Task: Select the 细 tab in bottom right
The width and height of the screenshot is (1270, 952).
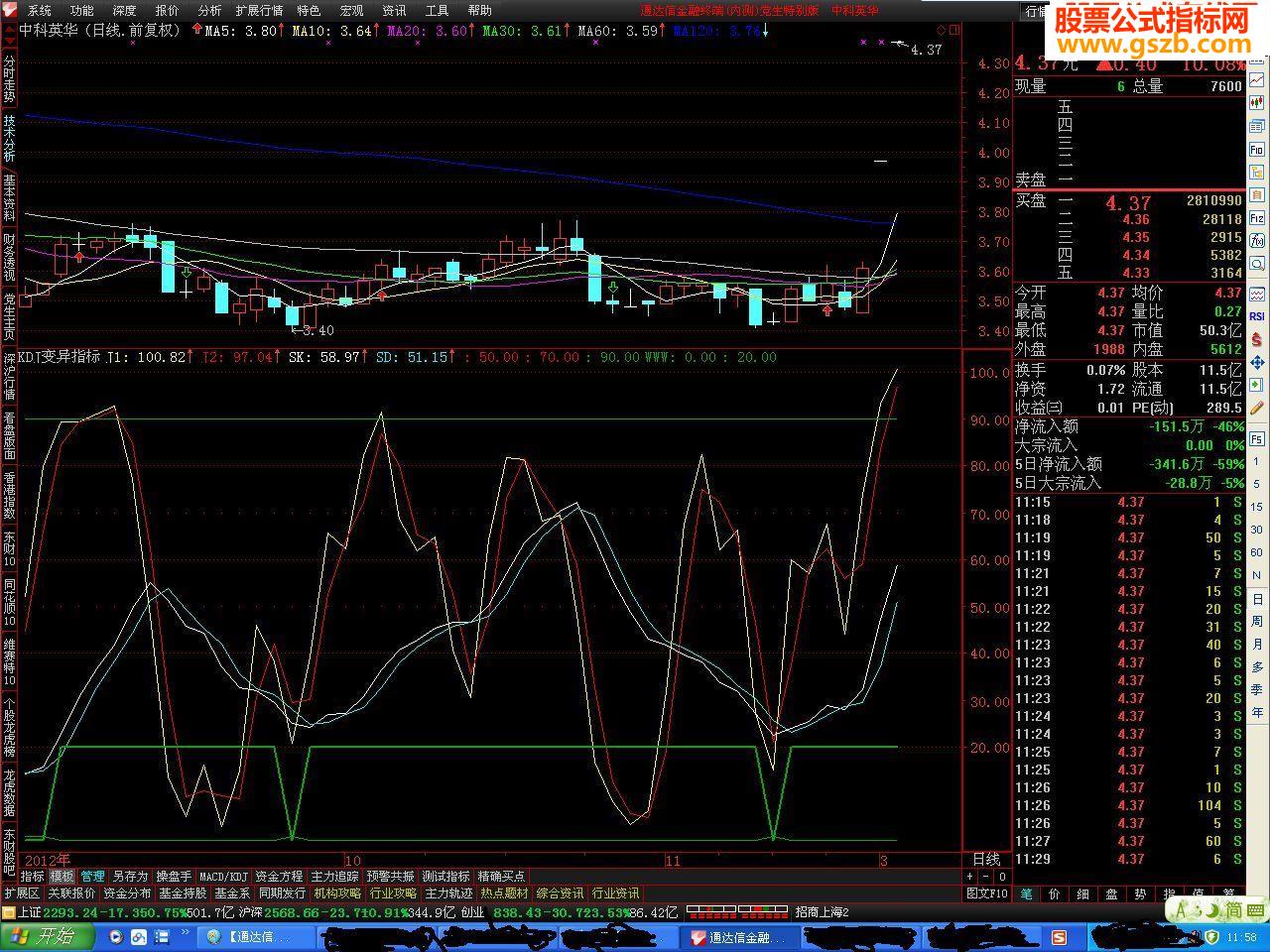Action: pyautogui.click(x=1083, y=893)
